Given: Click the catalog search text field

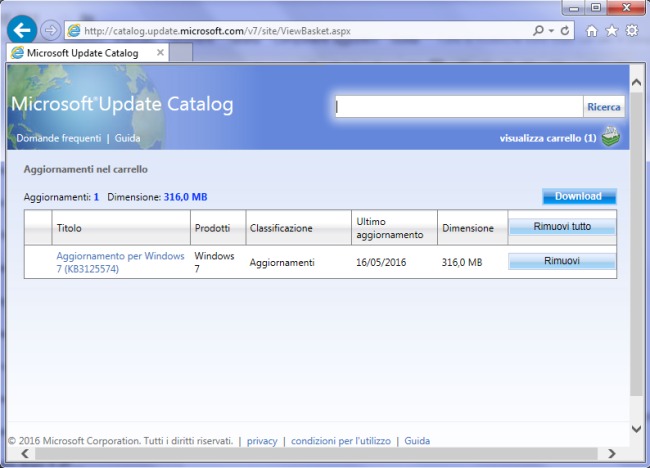Looking at the screenshot, I should pos(459,107).
